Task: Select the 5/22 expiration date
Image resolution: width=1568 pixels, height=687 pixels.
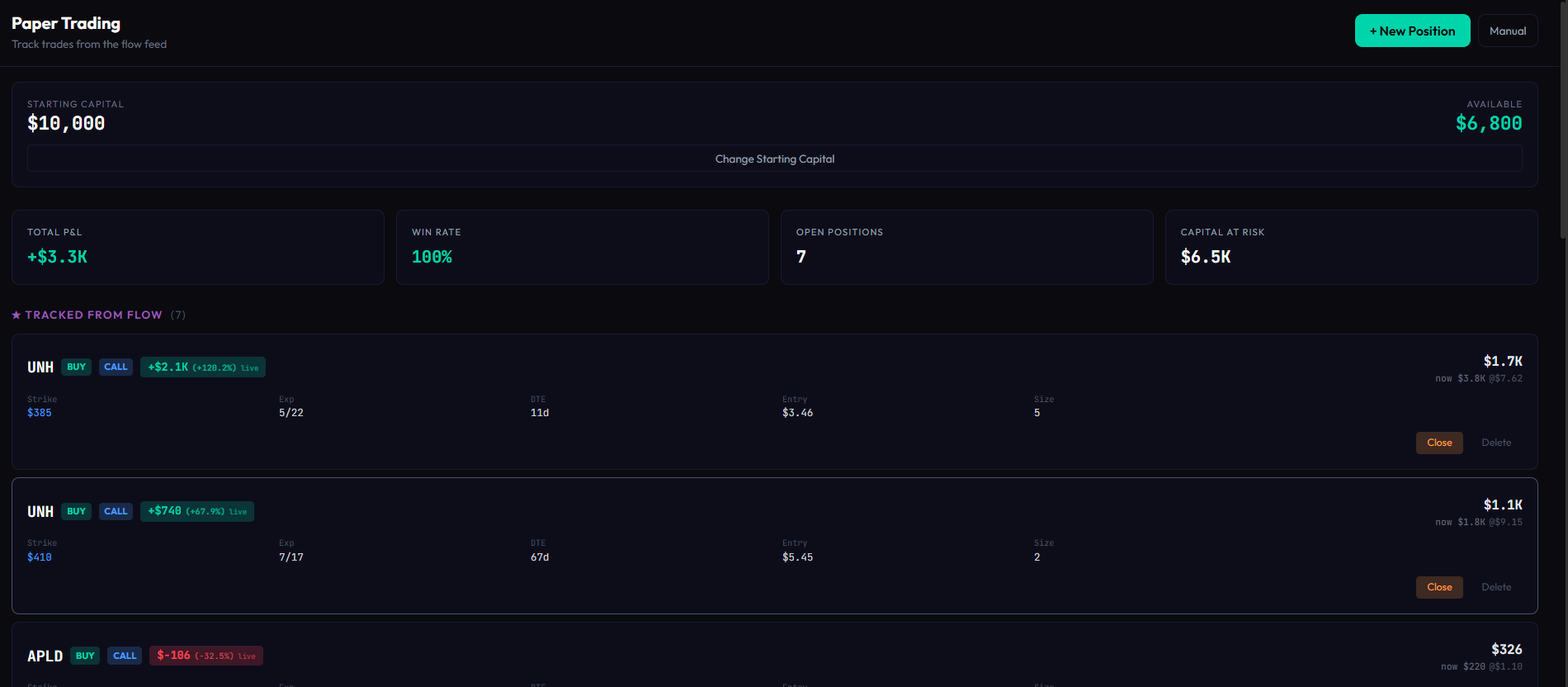Action: tap(291, 413)
